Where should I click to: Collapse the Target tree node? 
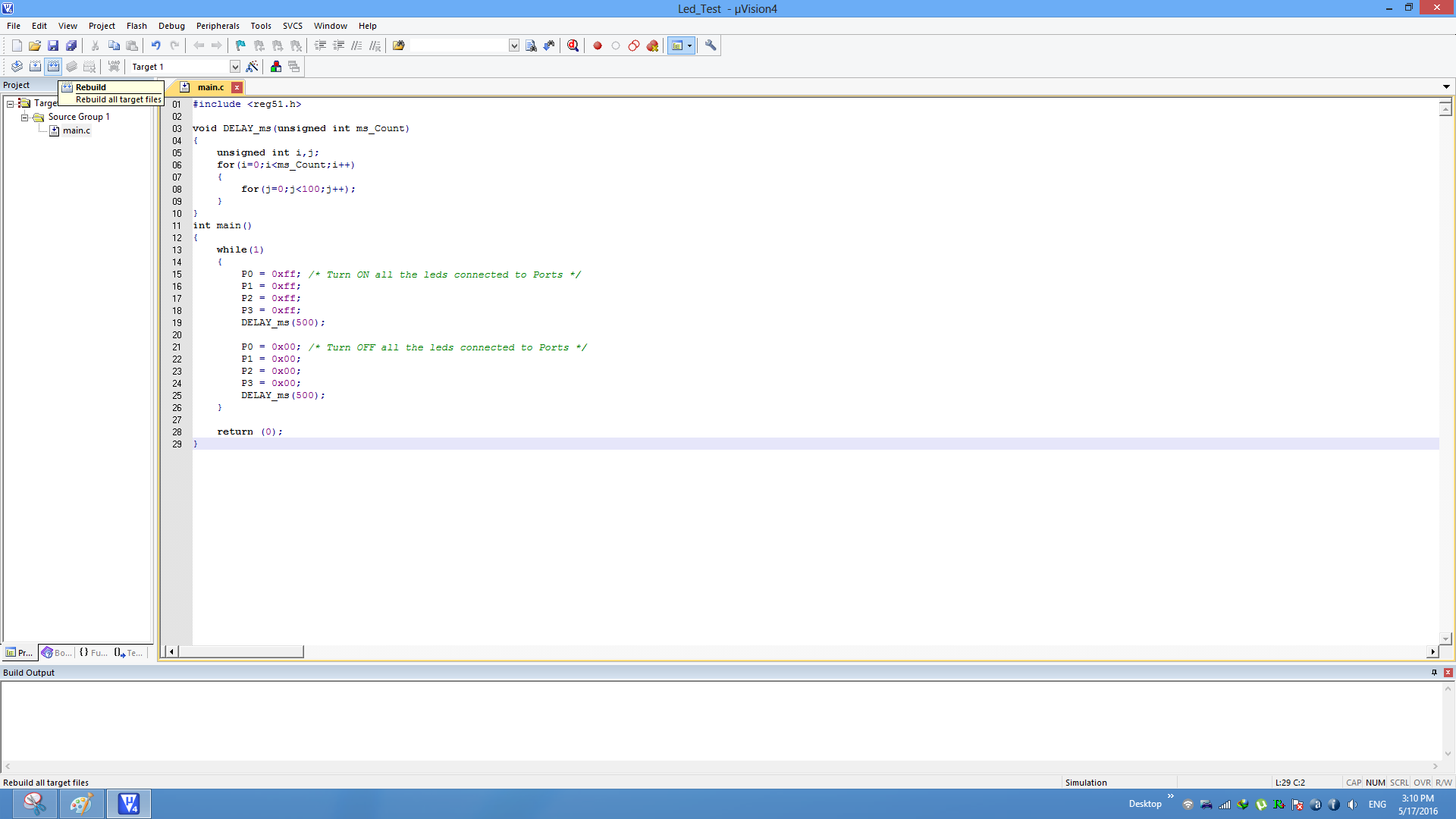11,103
